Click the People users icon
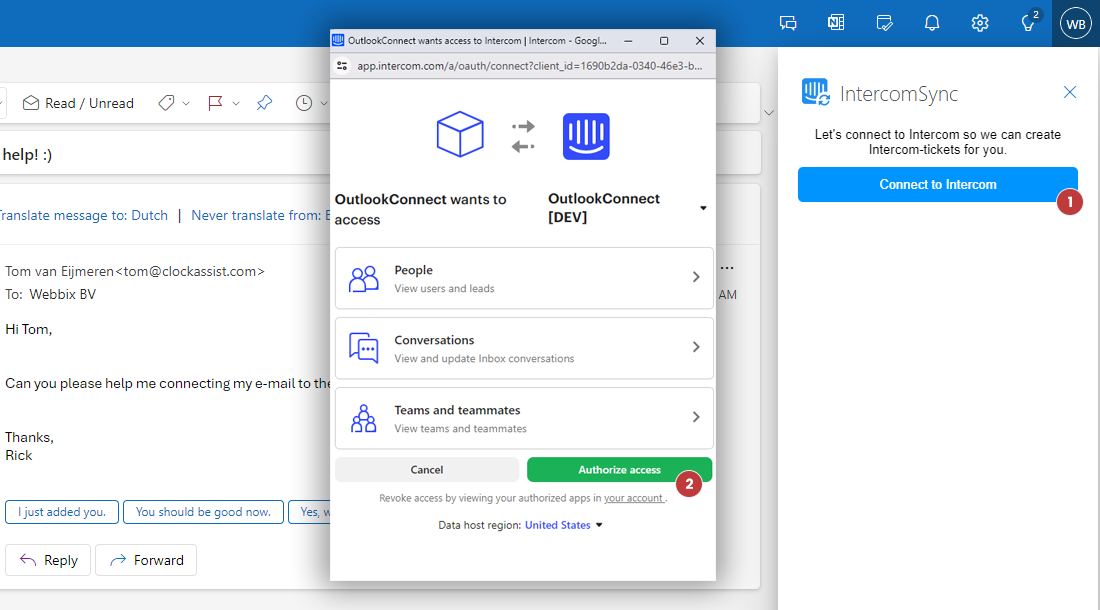1100x610 pixels. pyautogui.click(x=363, y=279)
